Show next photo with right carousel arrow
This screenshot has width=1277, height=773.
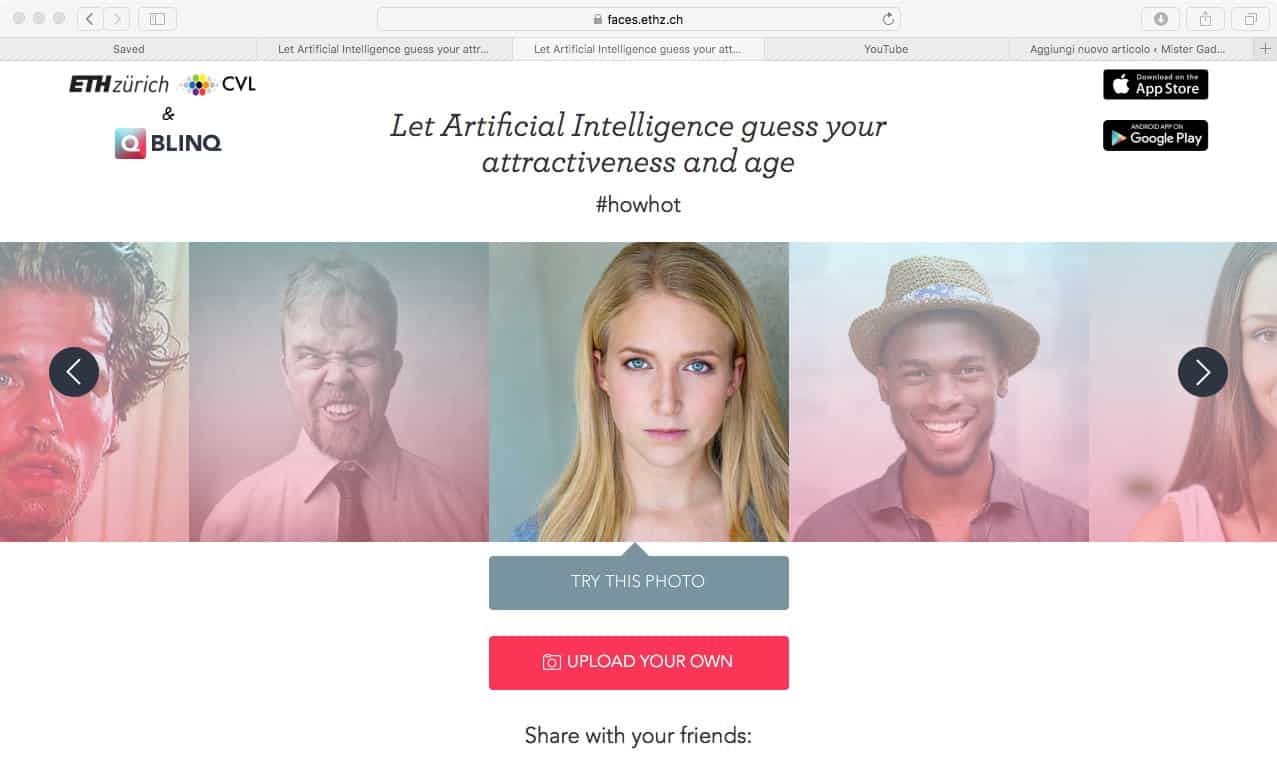point(1203,372)
